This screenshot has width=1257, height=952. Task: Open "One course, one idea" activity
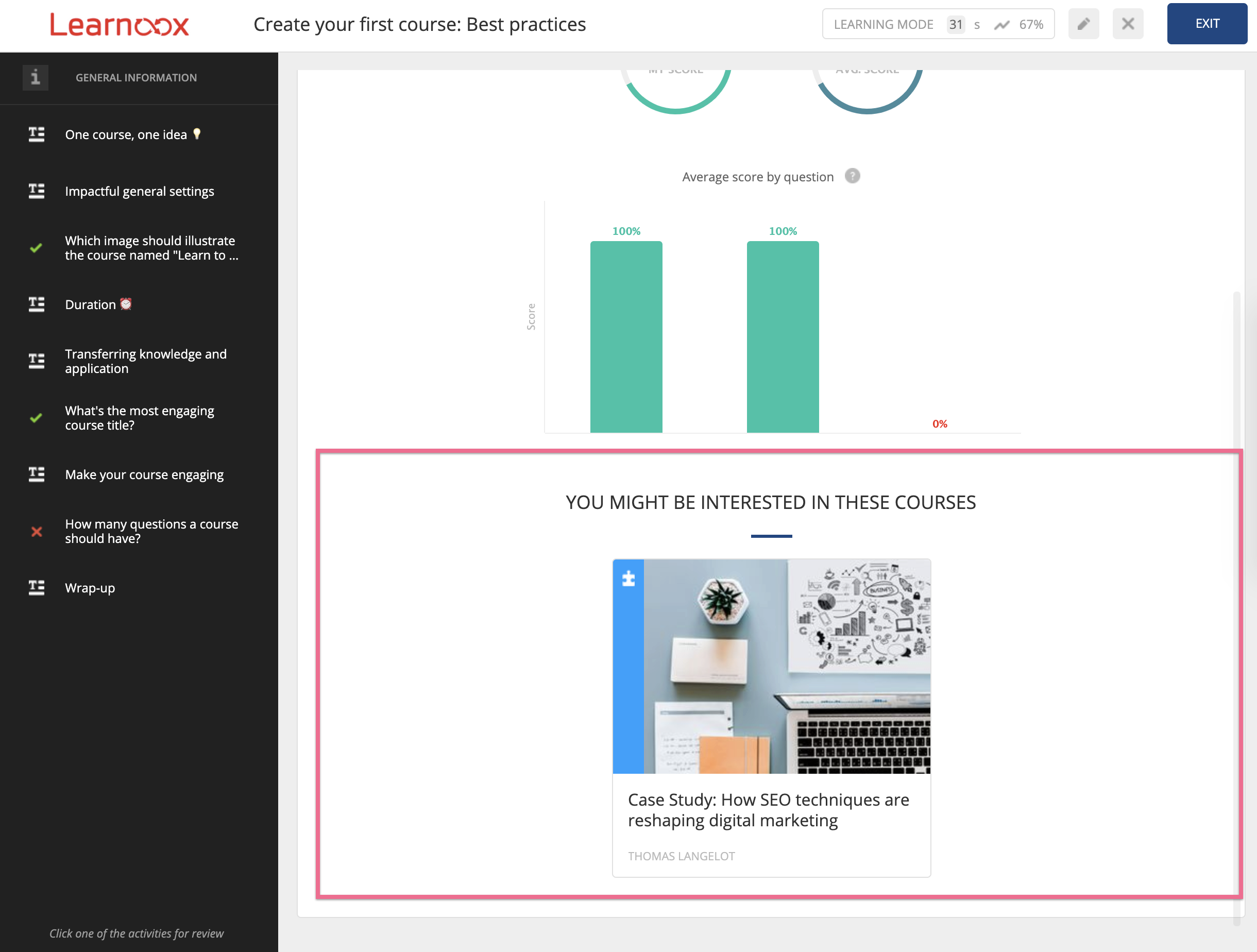(126, 134)
